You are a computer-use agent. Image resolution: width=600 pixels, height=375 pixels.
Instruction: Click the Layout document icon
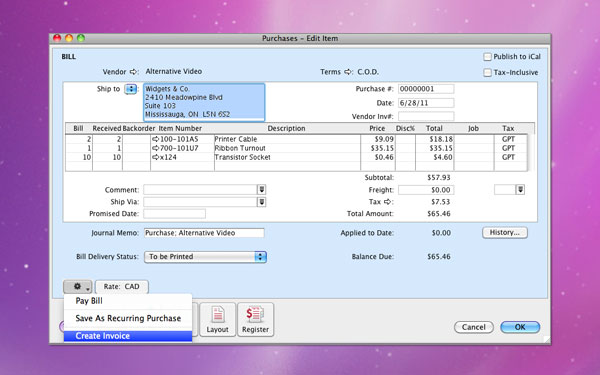[218, 315]
